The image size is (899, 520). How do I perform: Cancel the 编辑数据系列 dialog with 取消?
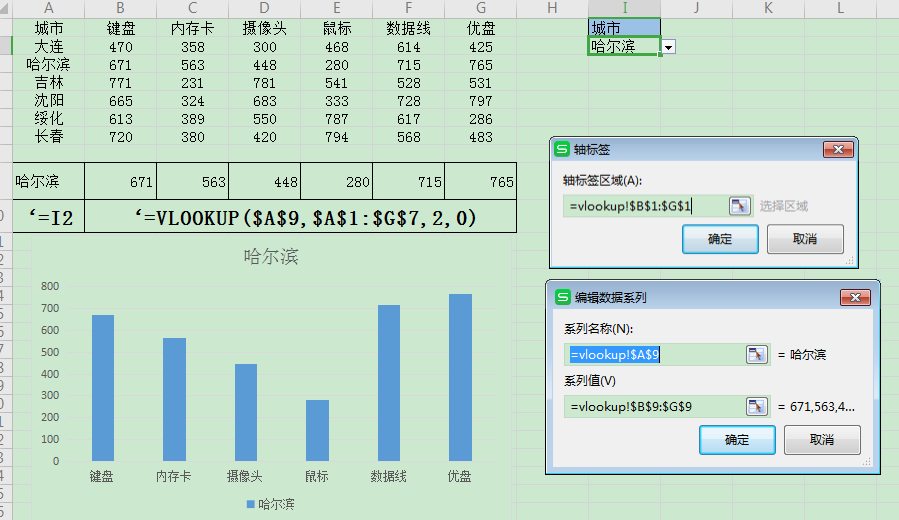822,440
